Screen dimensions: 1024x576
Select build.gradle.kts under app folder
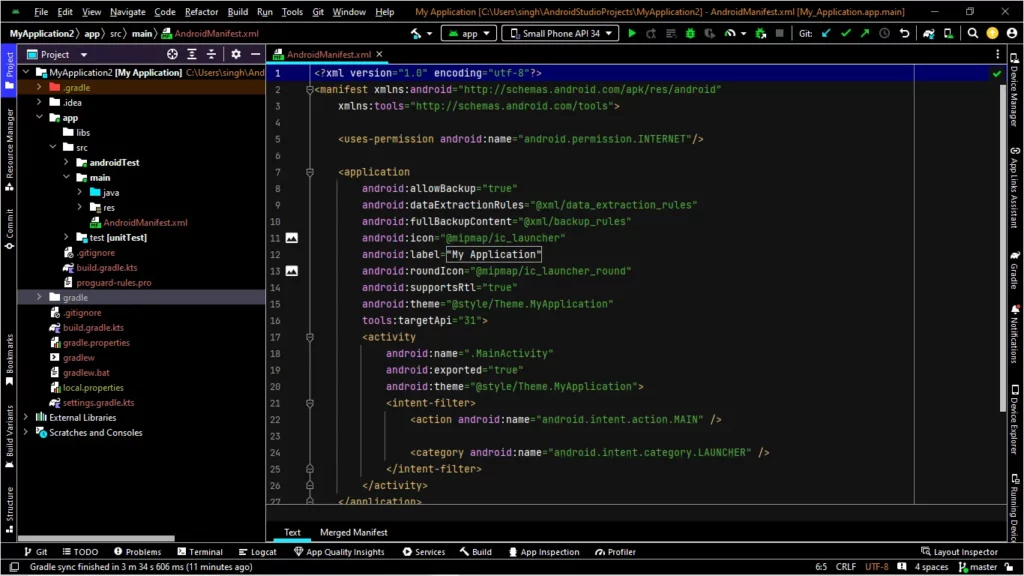(106, 268)
